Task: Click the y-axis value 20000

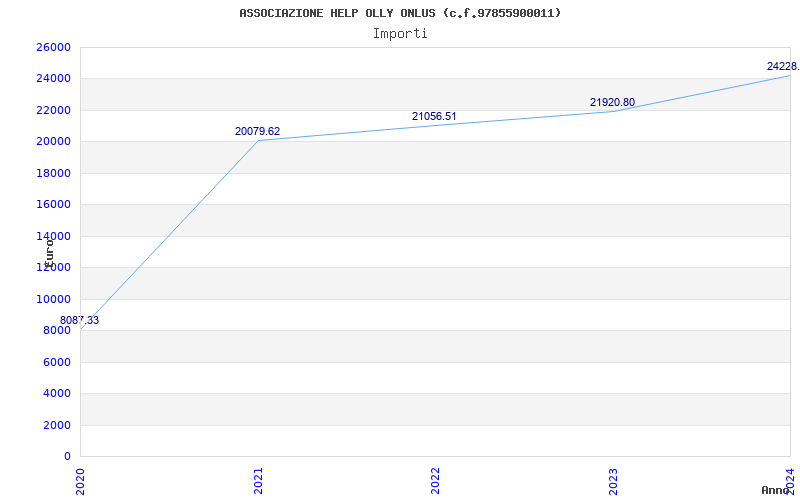Action: click(x=53, y=141)
